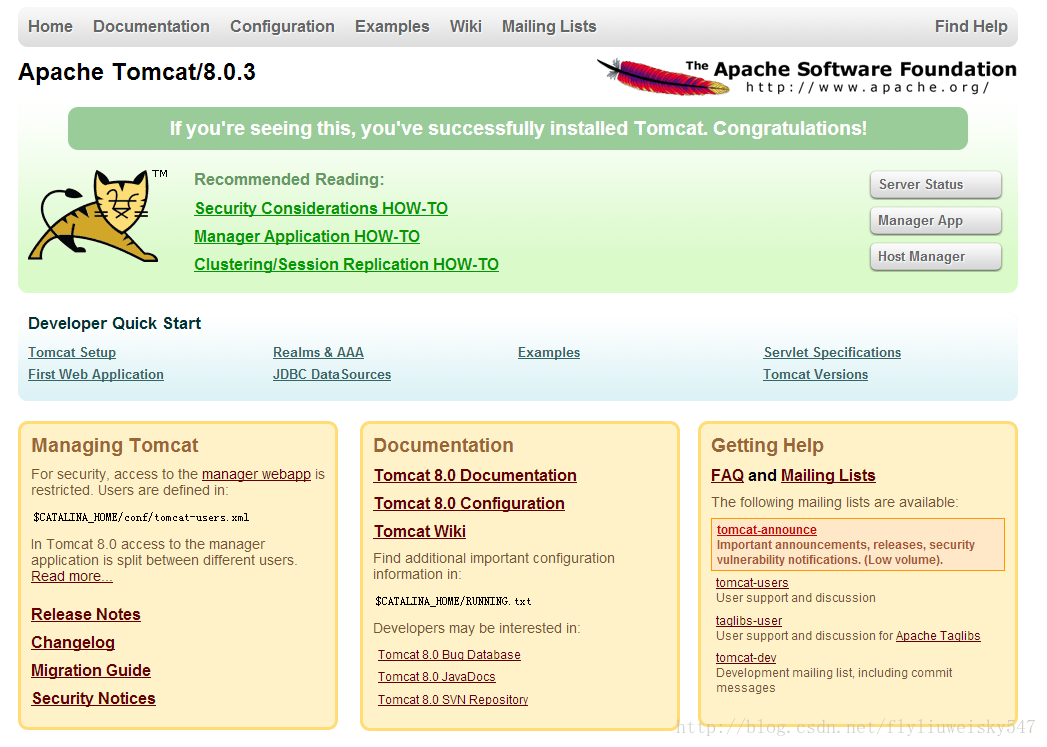This screenshot has width=1047, height=747.
Task: Open Manager Application HOW-TO link
Action: 306,236
